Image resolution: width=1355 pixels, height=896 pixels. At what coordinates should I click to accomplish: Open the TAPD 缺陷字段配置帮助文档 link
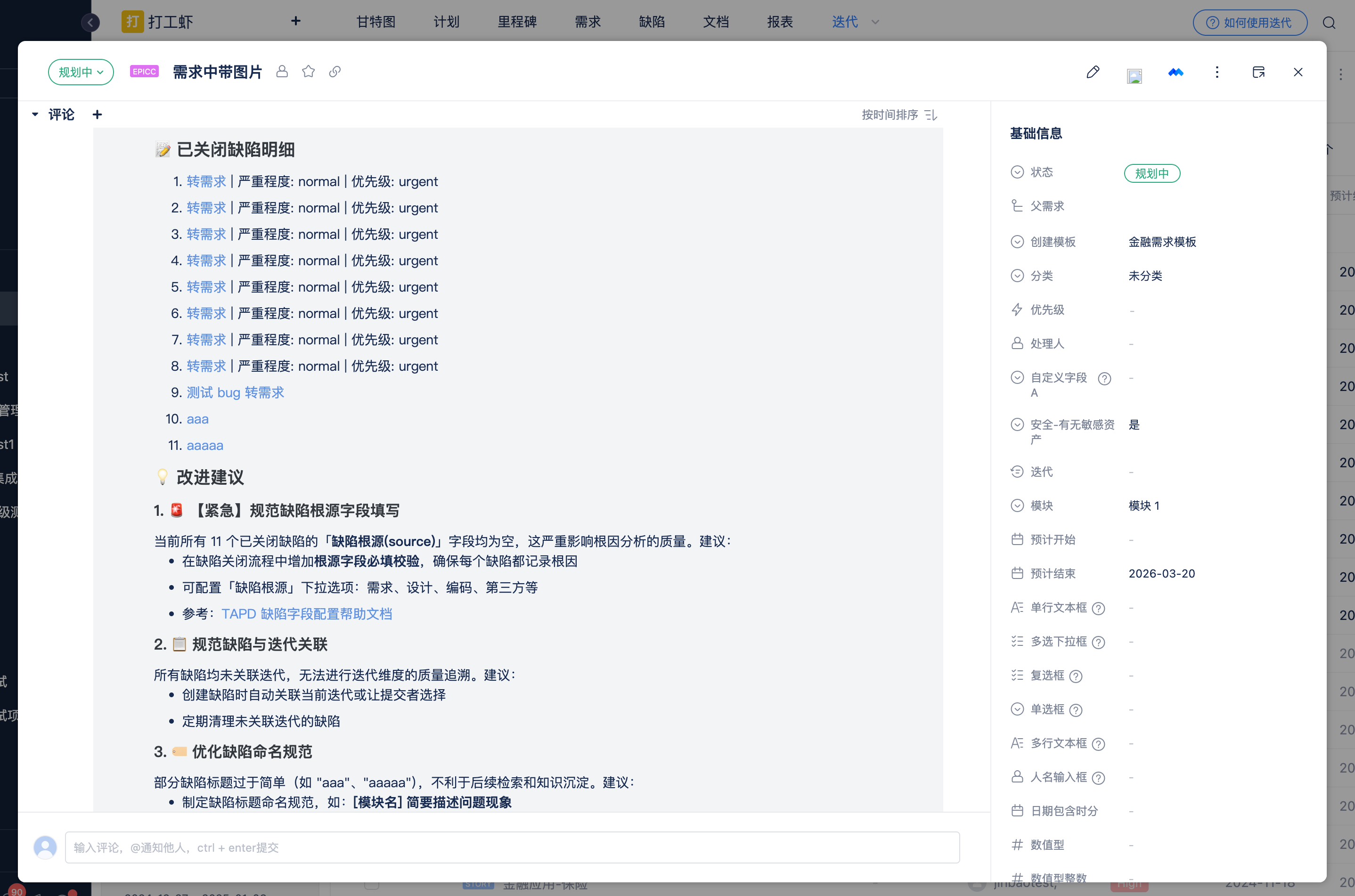point(306,614)
